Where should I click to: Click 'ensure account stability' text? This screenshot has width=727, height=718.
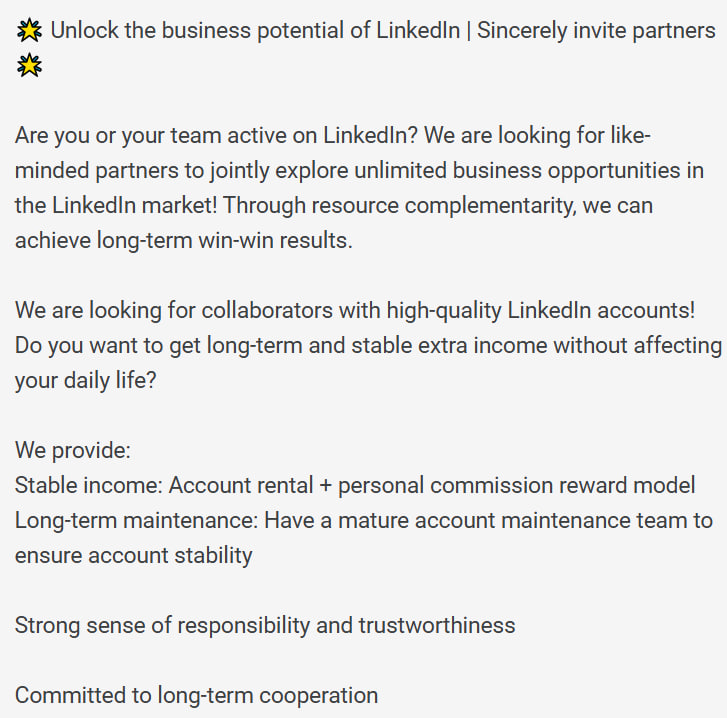(x=134, y=556)
